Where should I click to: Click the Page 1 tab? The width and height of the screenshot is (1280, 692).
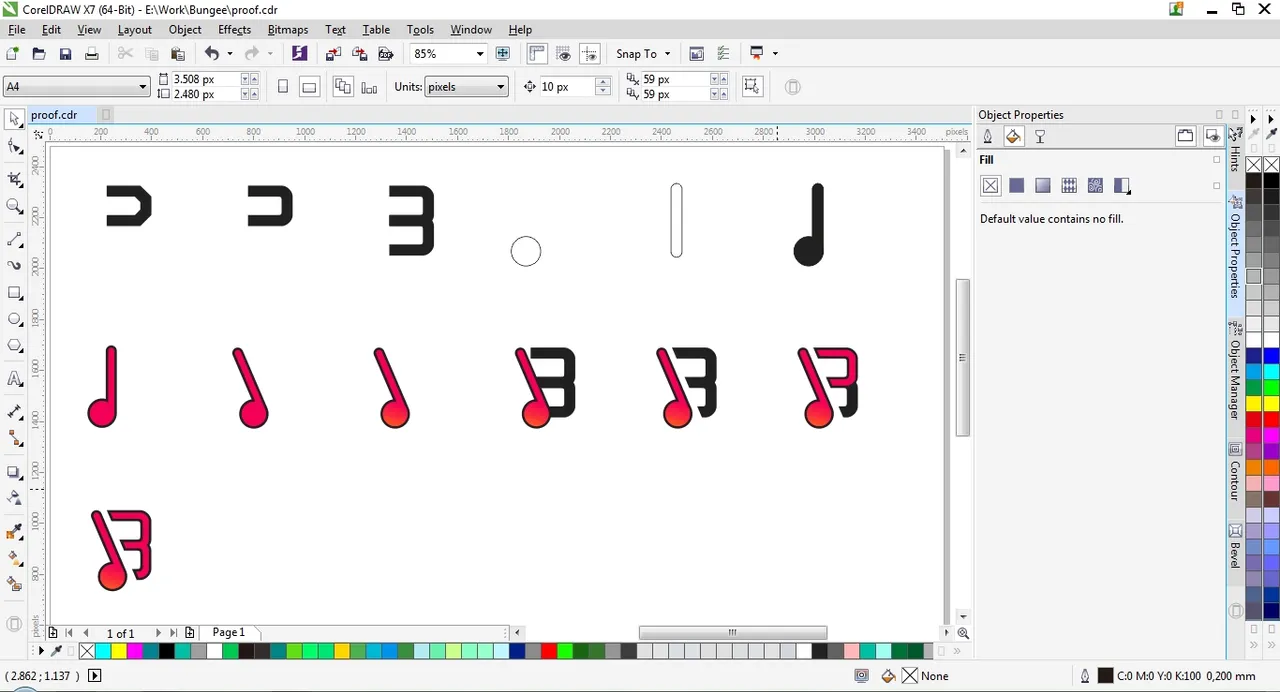click(x=228, y=632)
